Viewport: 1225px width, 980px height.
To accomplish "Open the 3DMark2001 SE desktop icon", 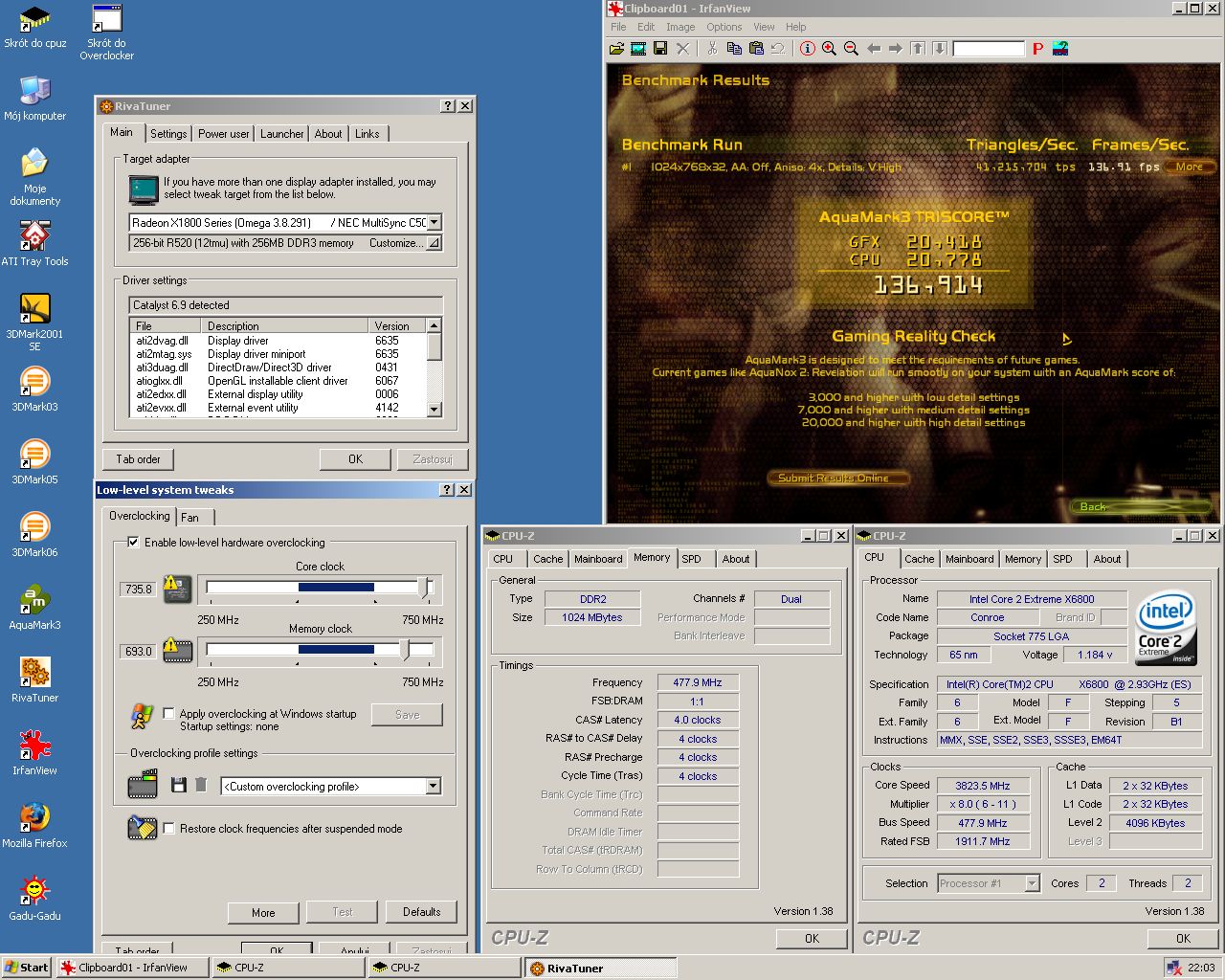I will coord(35,323).
